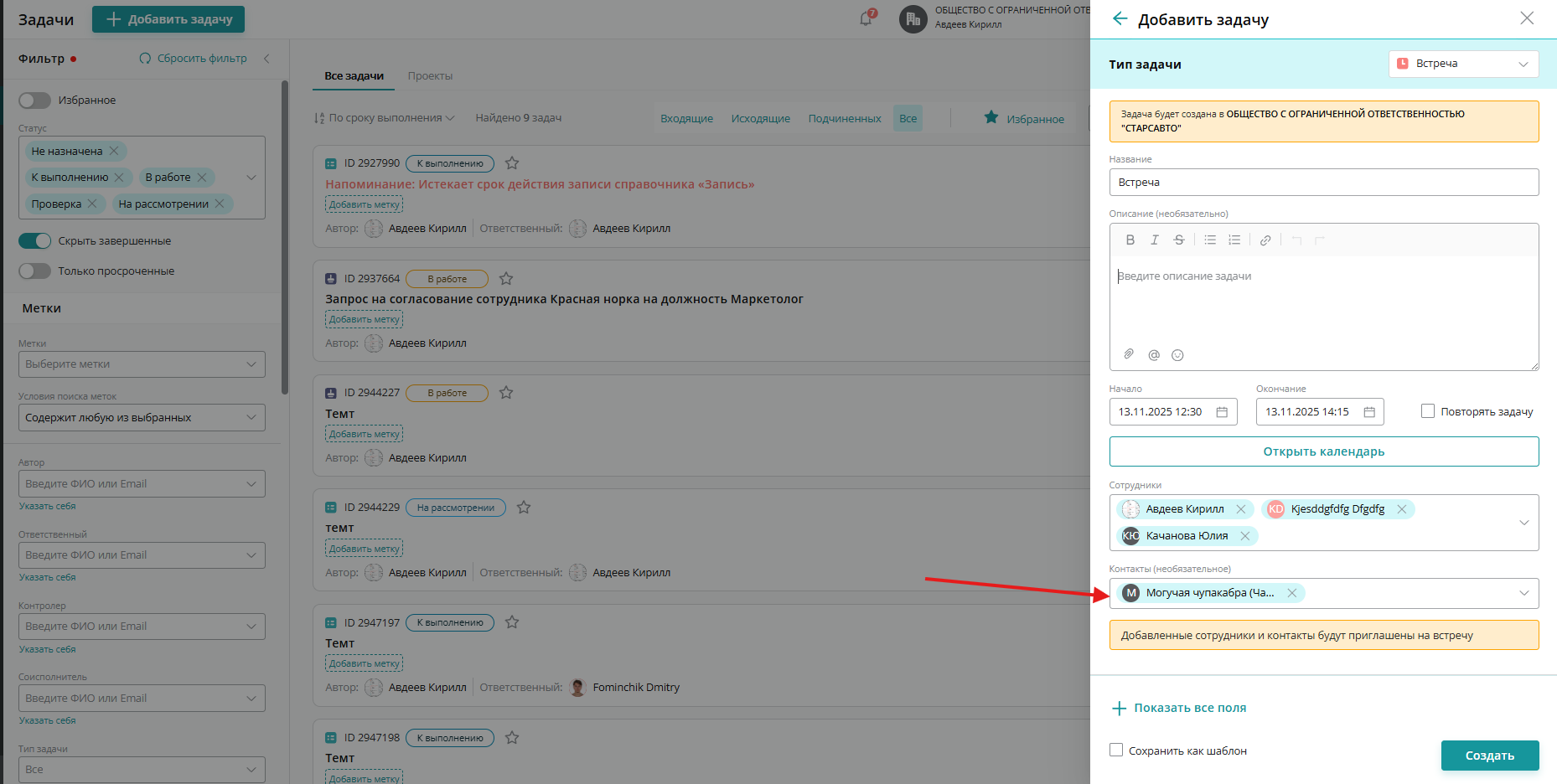Click the notification bell icon
Viewport: 1557px width, 784px height.
(x=866, y=18)
